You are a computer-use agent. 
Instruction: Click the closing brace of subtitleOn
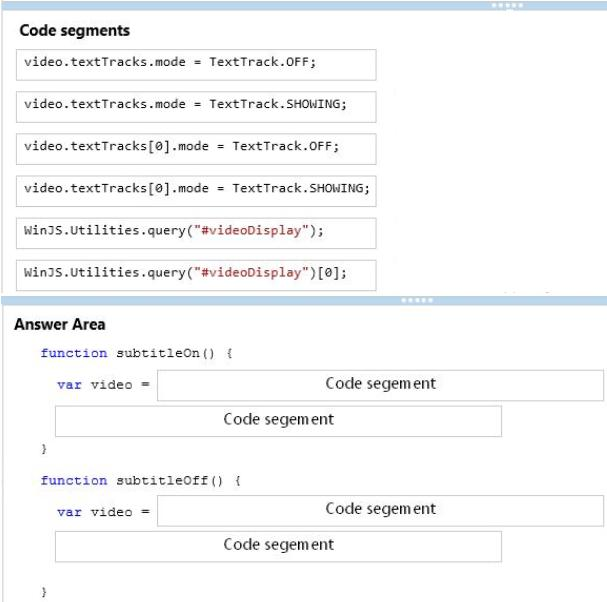tap(44, 449)
